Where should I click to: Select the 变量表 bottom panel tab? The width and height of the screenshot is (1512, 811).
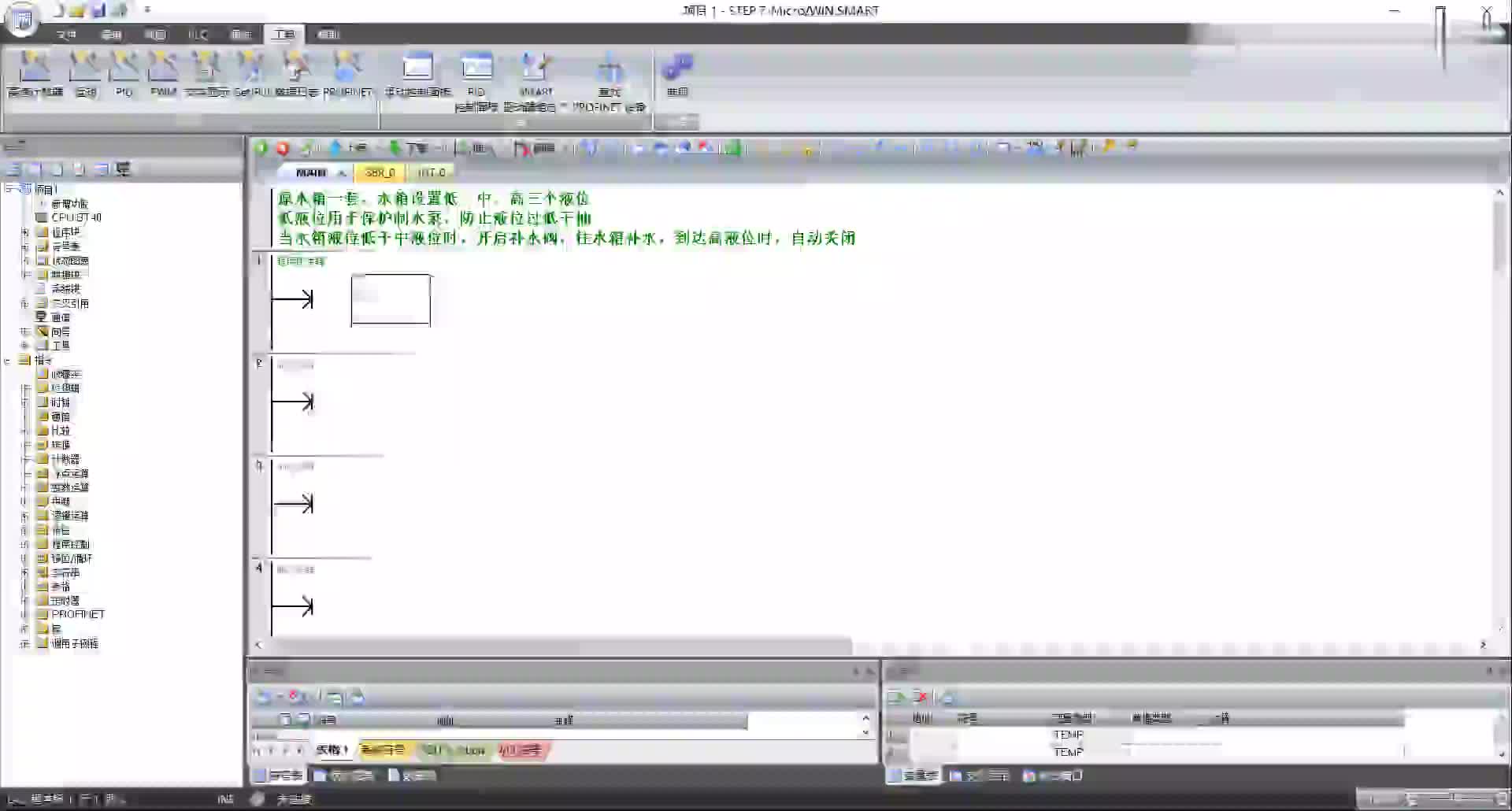[913, 776]
